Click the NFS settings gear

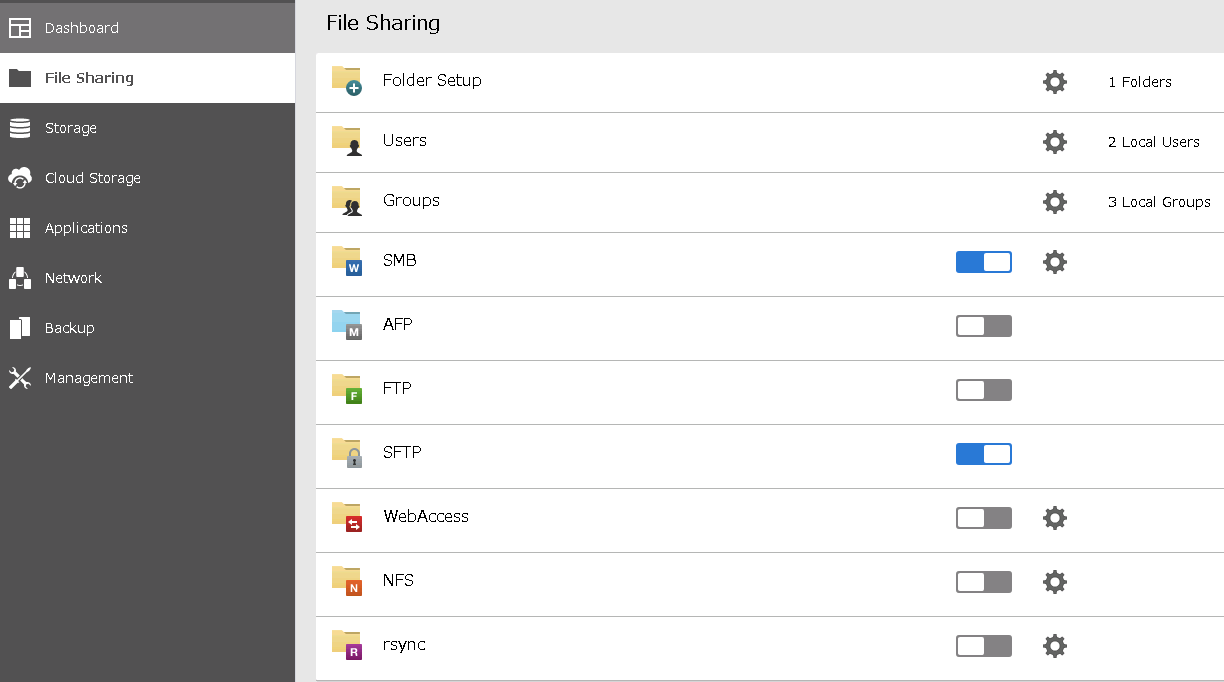(x=1054, y=582)
